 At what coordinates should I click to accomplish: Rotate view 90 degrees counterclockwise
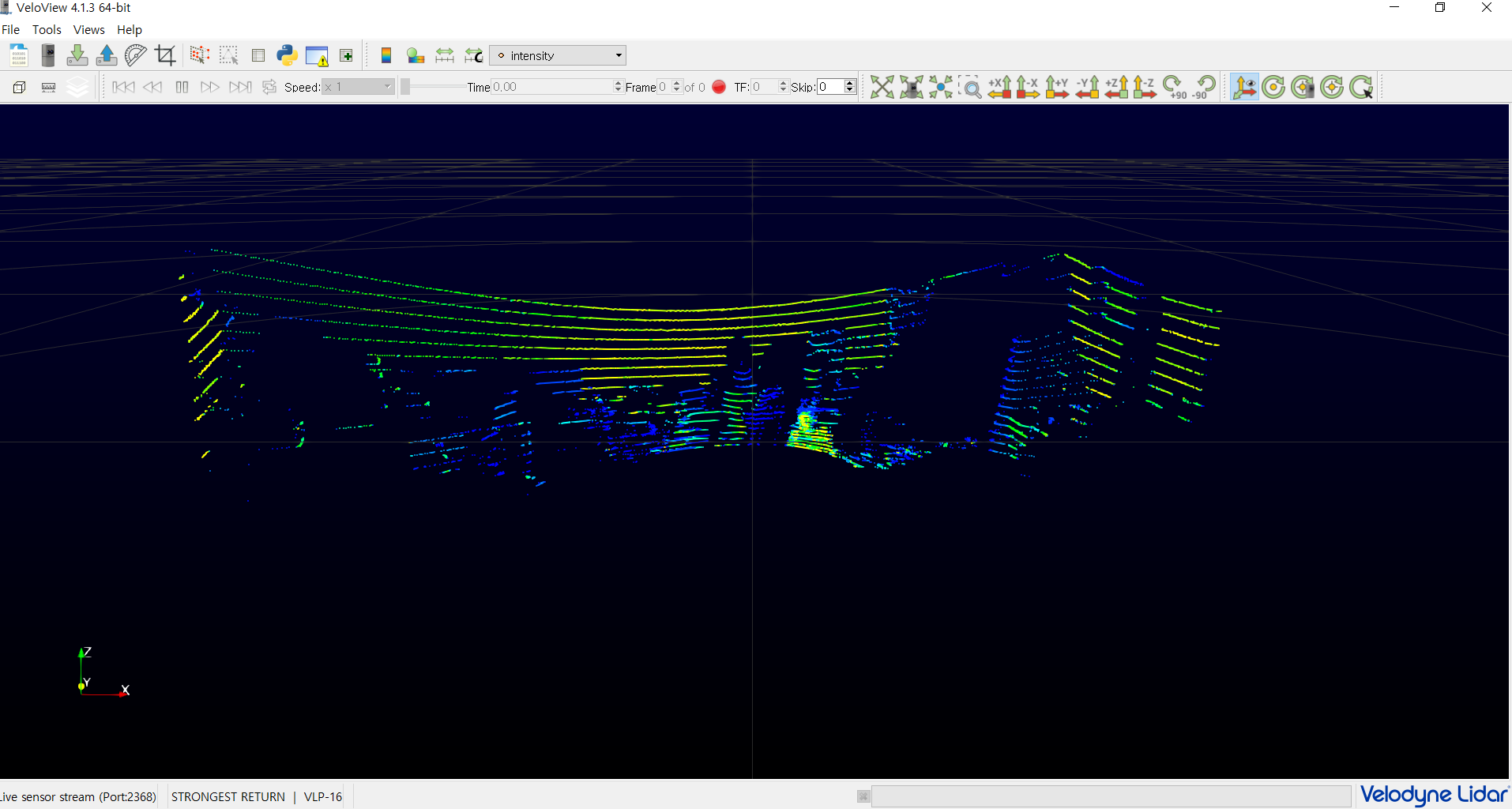1204,87
